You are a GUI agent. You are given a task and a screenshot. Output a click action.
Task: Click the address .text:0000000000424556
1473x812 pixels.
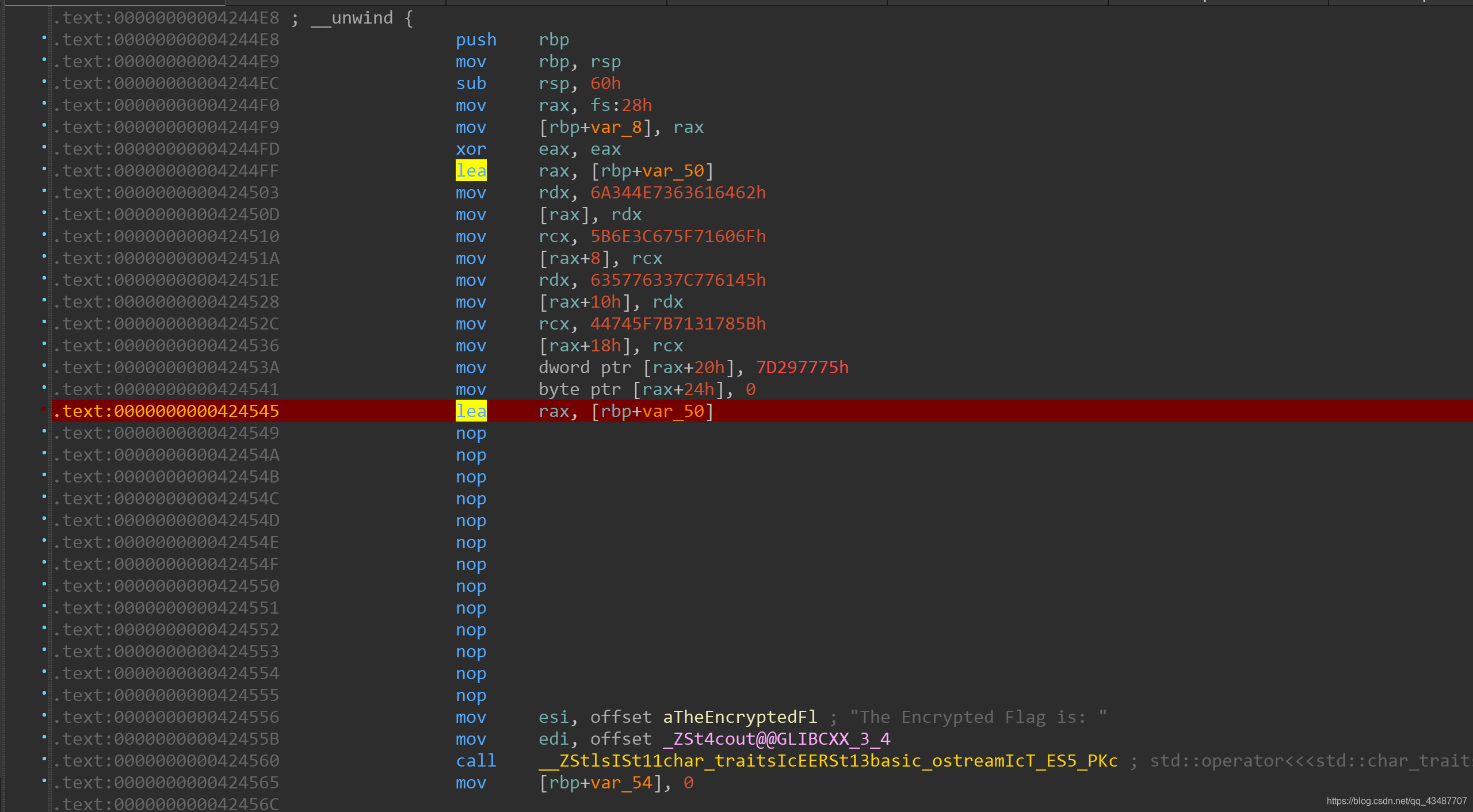pyautogui.click(x=166, y=717)
